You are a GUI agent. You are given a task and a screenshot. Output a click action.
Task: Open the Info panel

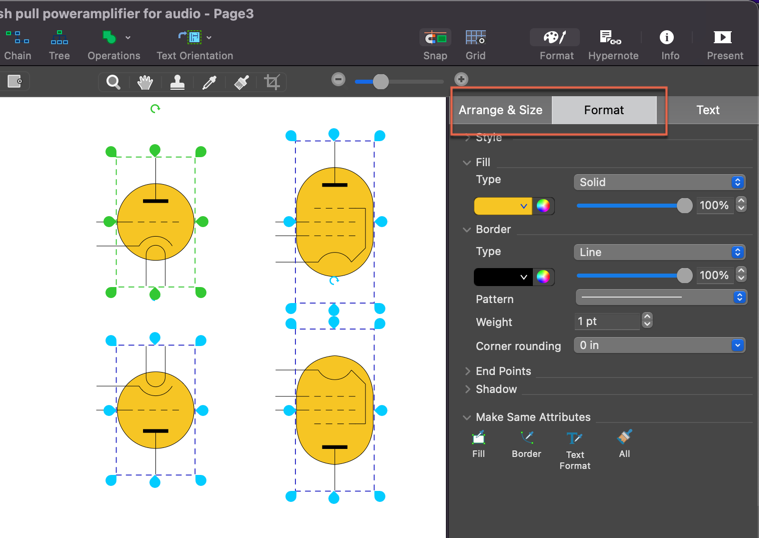click(667, 37)
